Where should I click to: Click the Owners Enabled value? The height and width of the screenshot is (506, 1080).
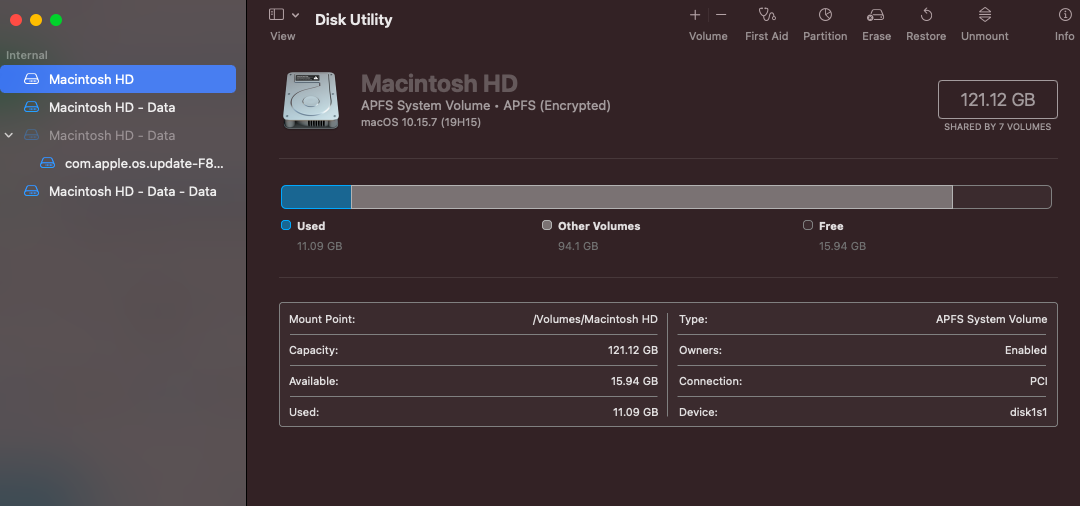click(1026, 350)
